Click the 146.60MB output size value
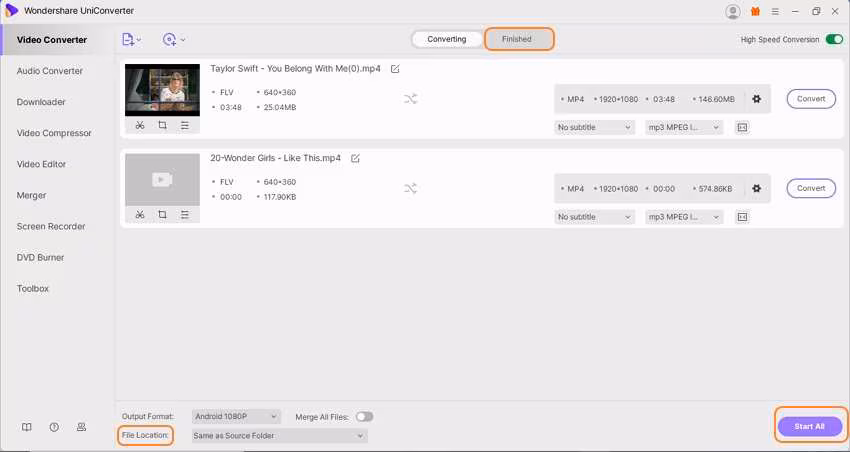This screenshot has width=850, height=452. click(x=717, y=99)
